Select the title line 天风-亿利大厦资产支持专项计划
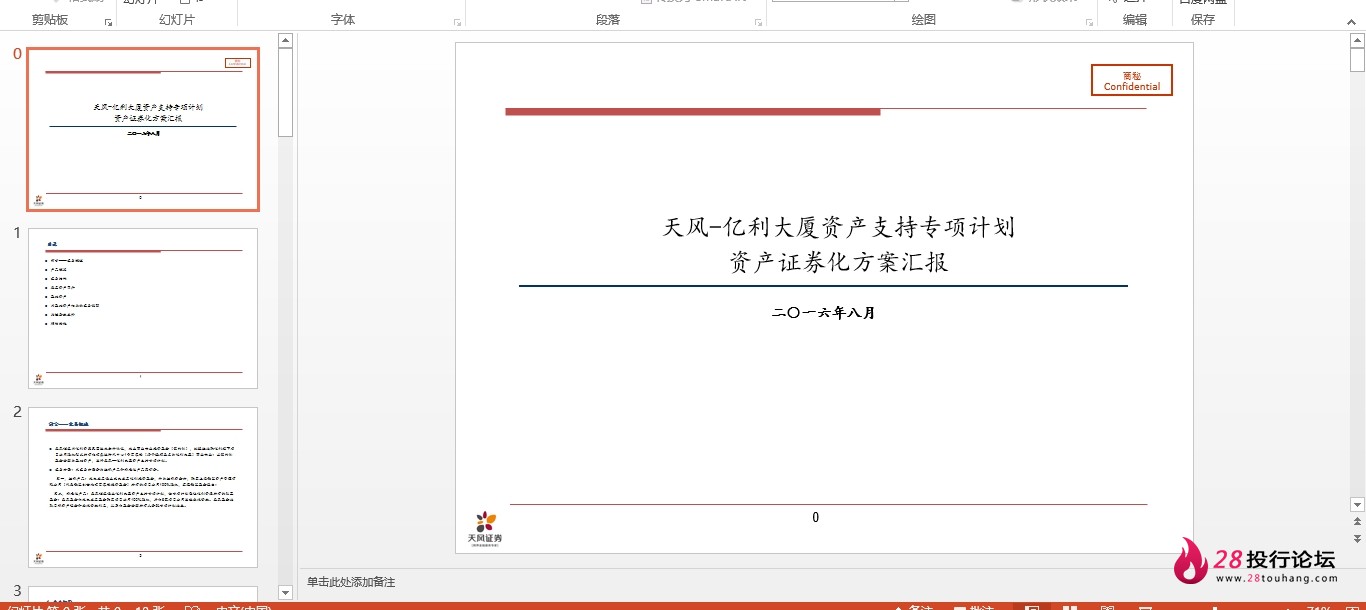 click(839, 227)
